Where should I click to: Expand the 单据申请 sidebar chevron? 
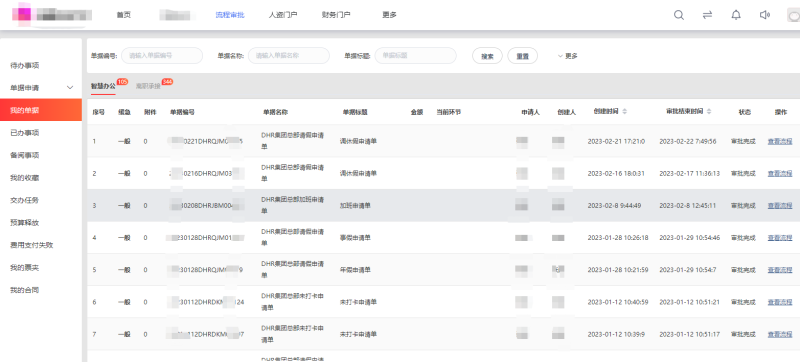coord(70,88)
